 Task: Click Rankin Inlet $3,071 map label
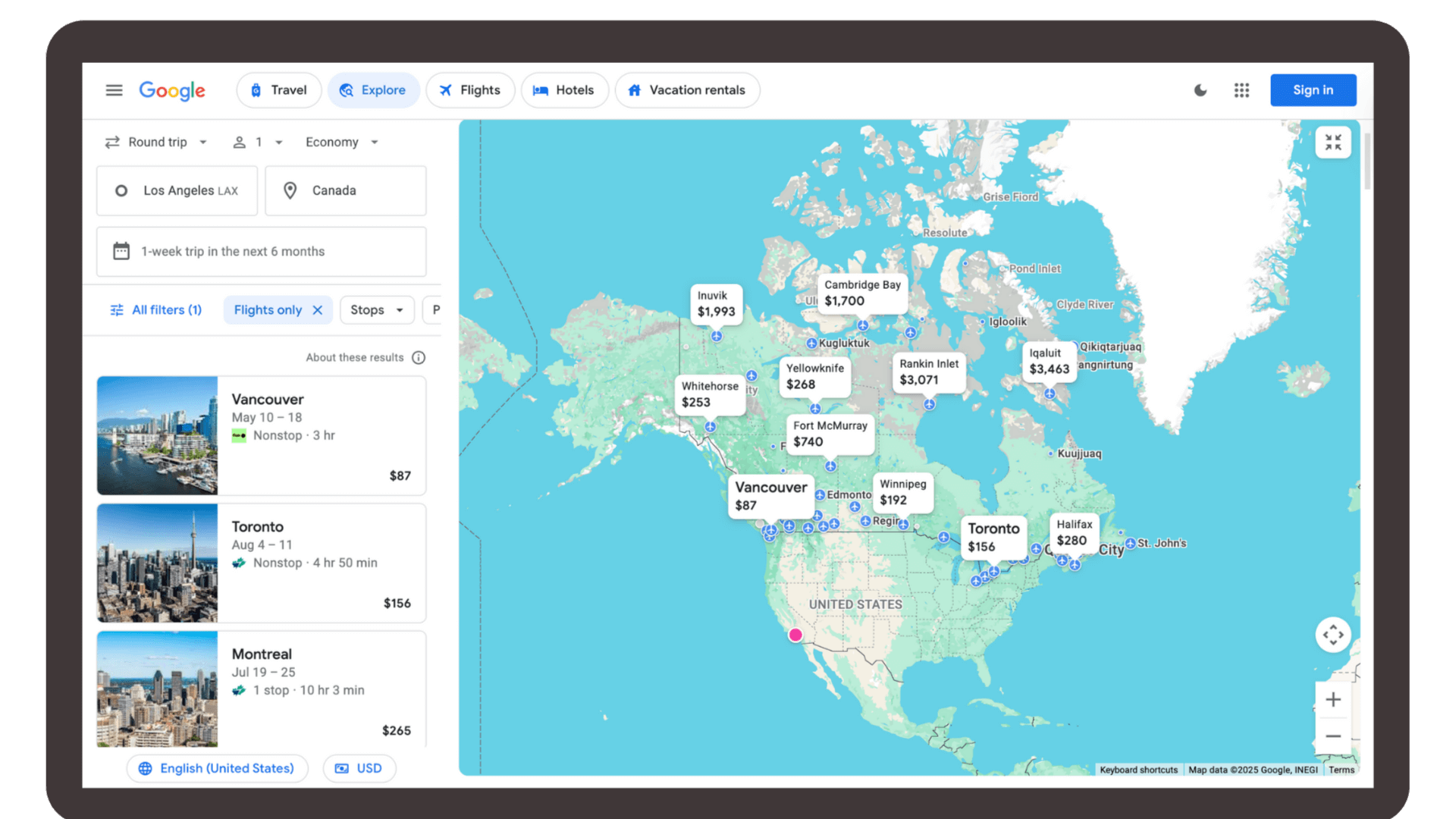(x=929, y=372)
